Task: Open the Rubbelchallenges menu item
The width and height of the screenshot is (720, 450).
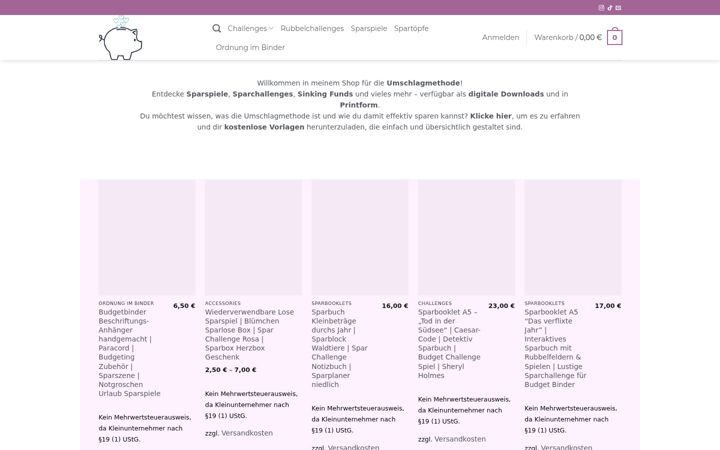Action: click(312, 28)
